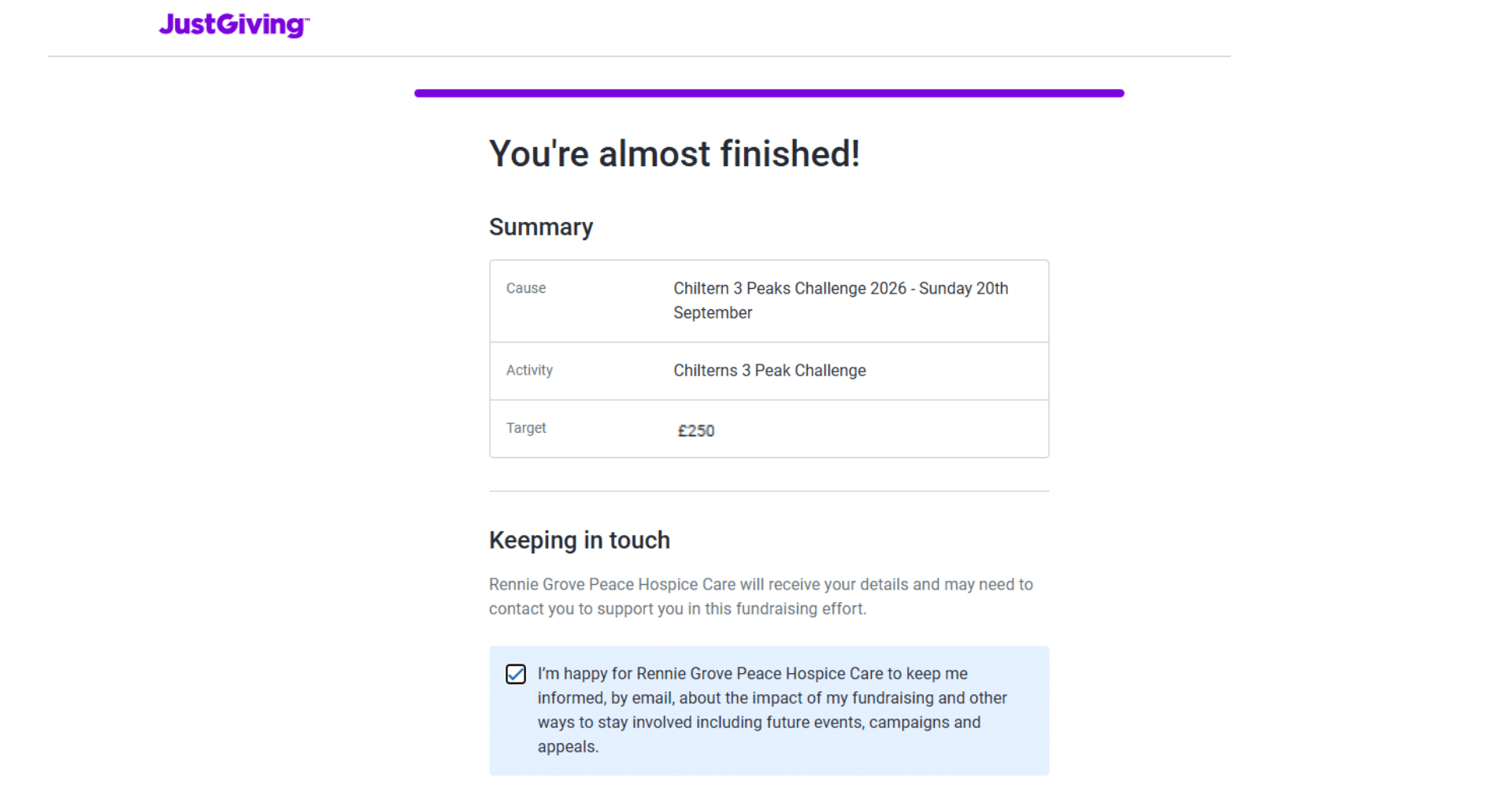Click the divider line above Keeping in touch
1512x795 pixels.
pyautogui.click(x=769, y=491)
